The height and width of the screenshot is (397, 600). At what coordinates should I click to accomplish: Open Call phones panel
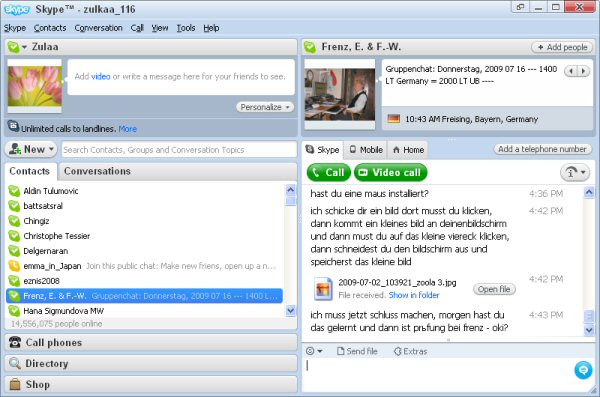(x=151, y=342)
